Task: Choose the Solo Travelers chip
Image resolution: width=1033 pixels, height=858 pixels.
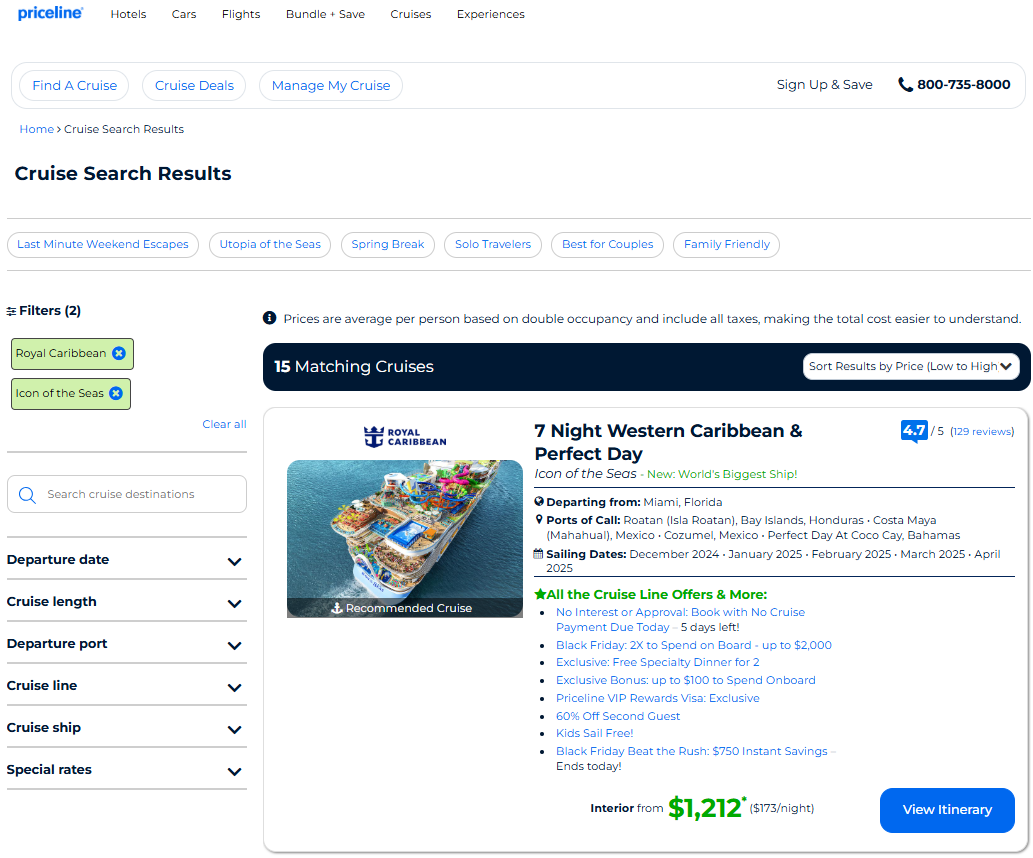Action: pos(493,244)
